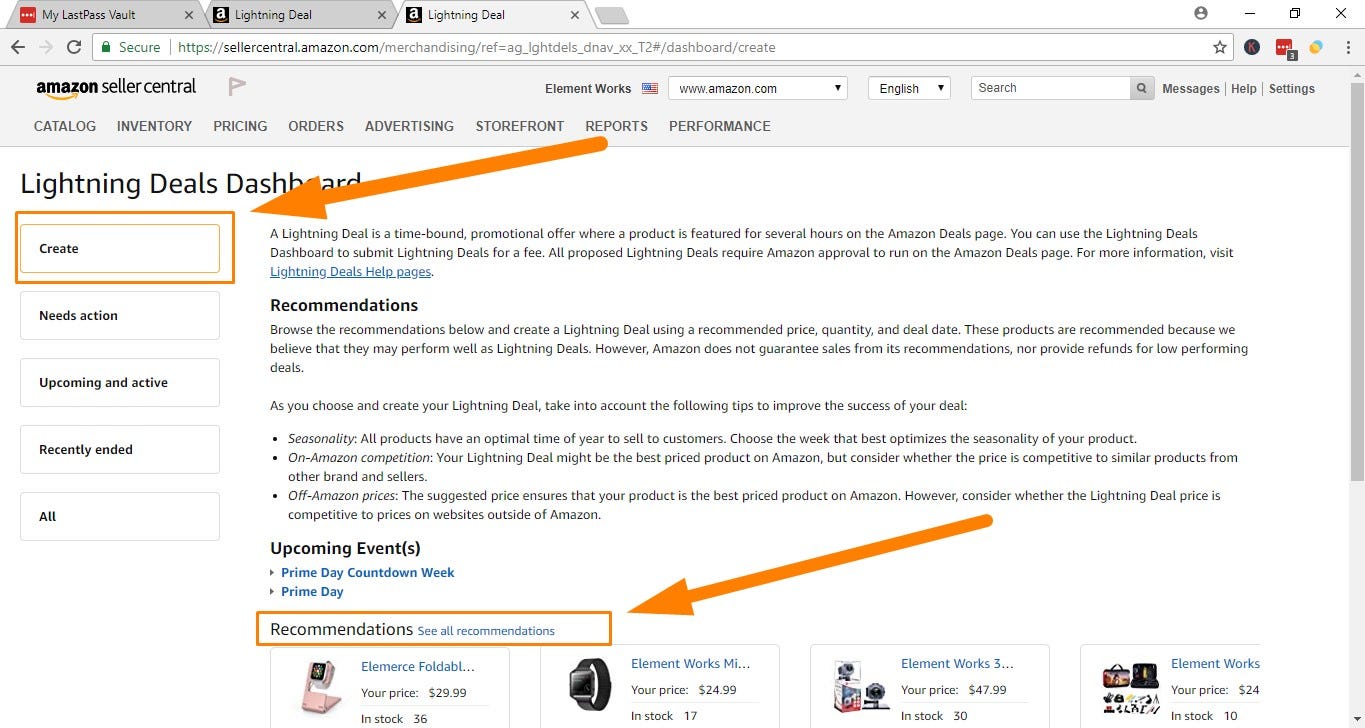Open Settings link in header

[1292, 89]
